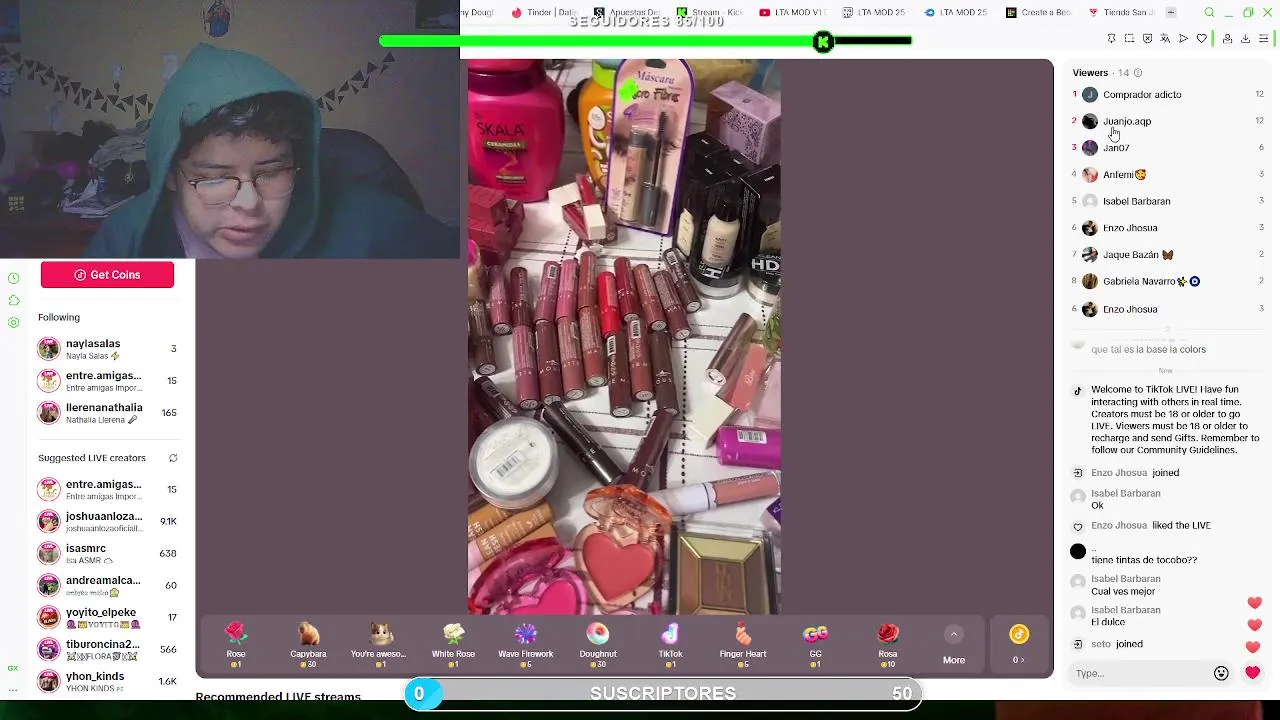Open joshuaanloza suggested live creator
This screenshot has height=720, width=1280.
[x=107, y=521]
